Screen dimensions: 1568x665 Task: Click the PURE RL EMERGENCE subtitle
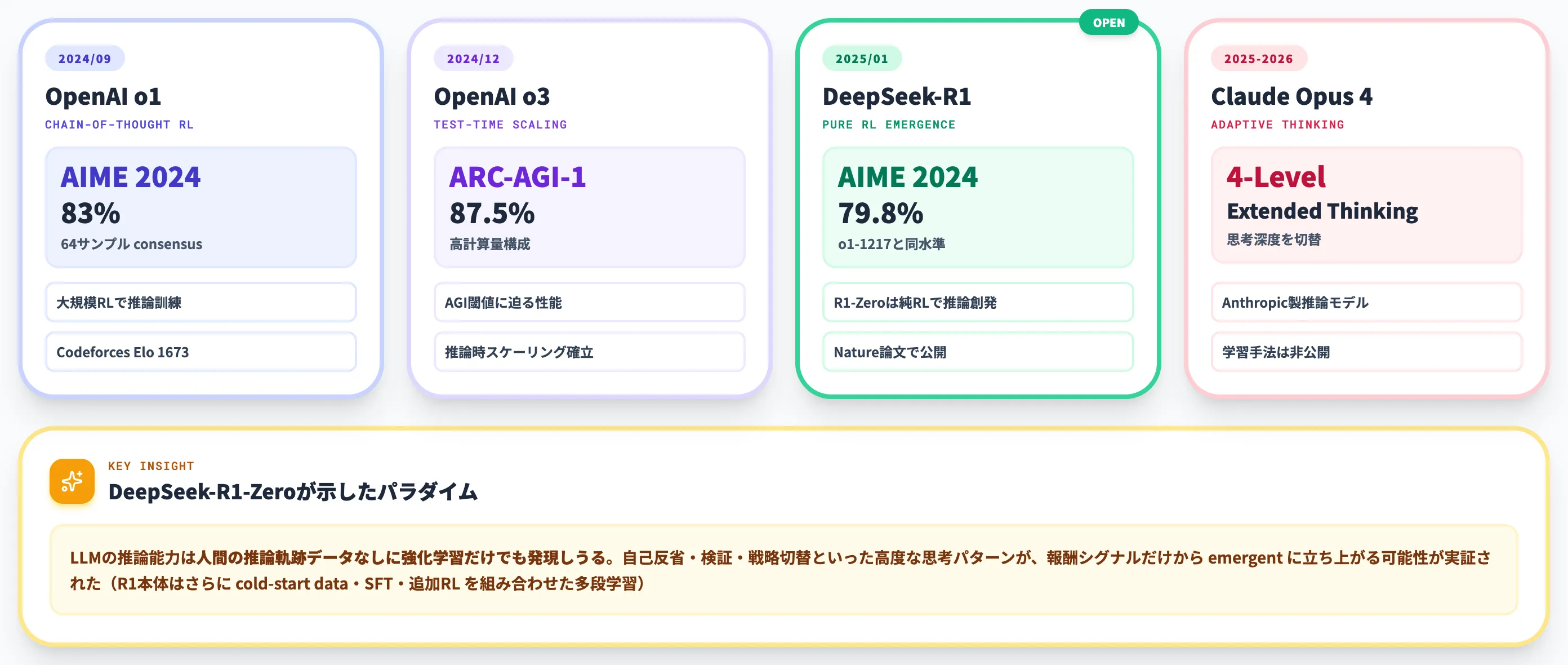pos(889,124)
